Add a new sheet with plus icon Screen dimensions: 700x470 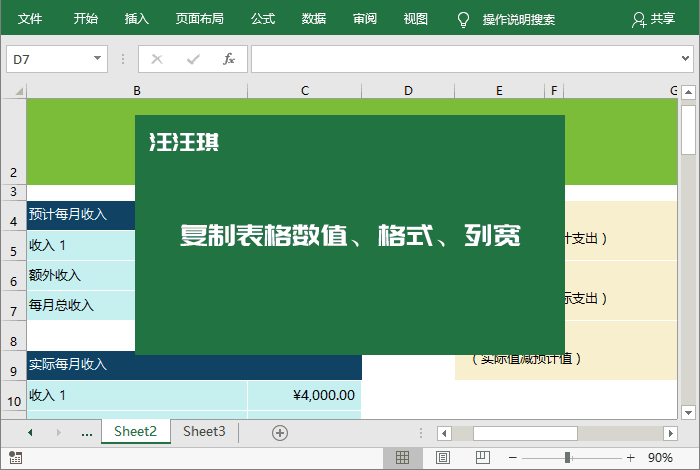(280, 433)
